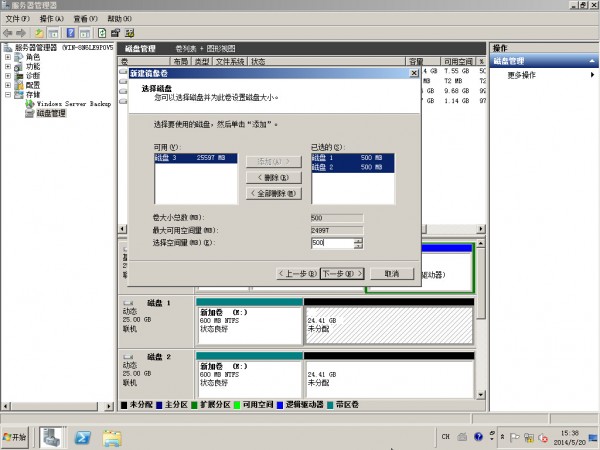Open the 操作(A) menu

[x=52, y=18]
